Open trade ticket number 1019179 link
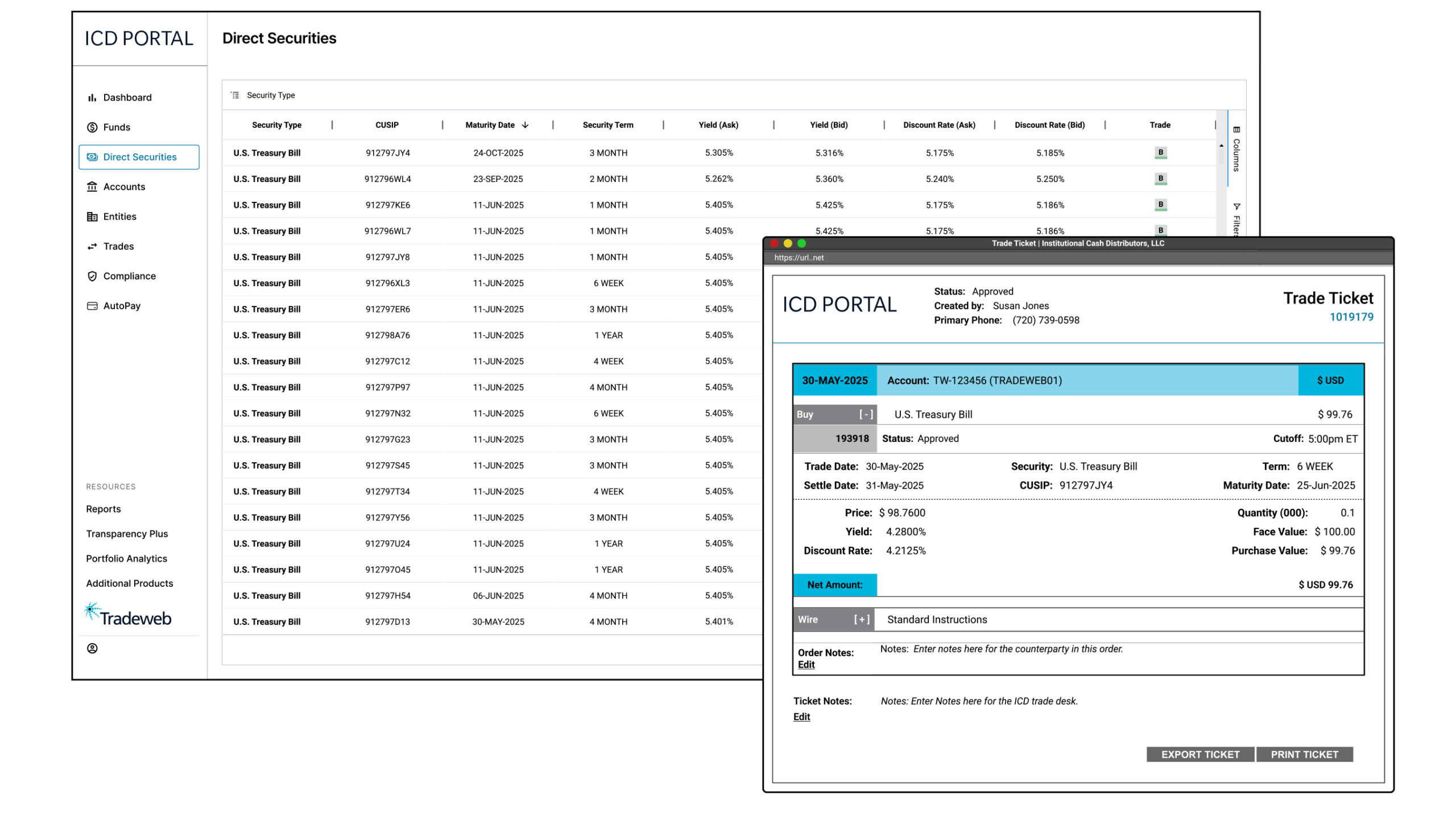 pyautogui.click(x=1351, y=317)
